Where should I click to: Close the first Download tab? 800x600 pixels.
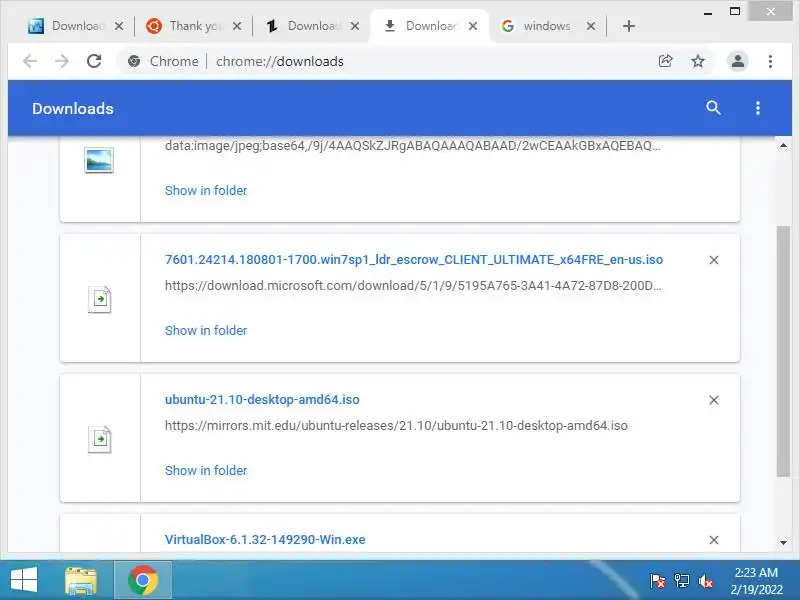coord(118,26)
